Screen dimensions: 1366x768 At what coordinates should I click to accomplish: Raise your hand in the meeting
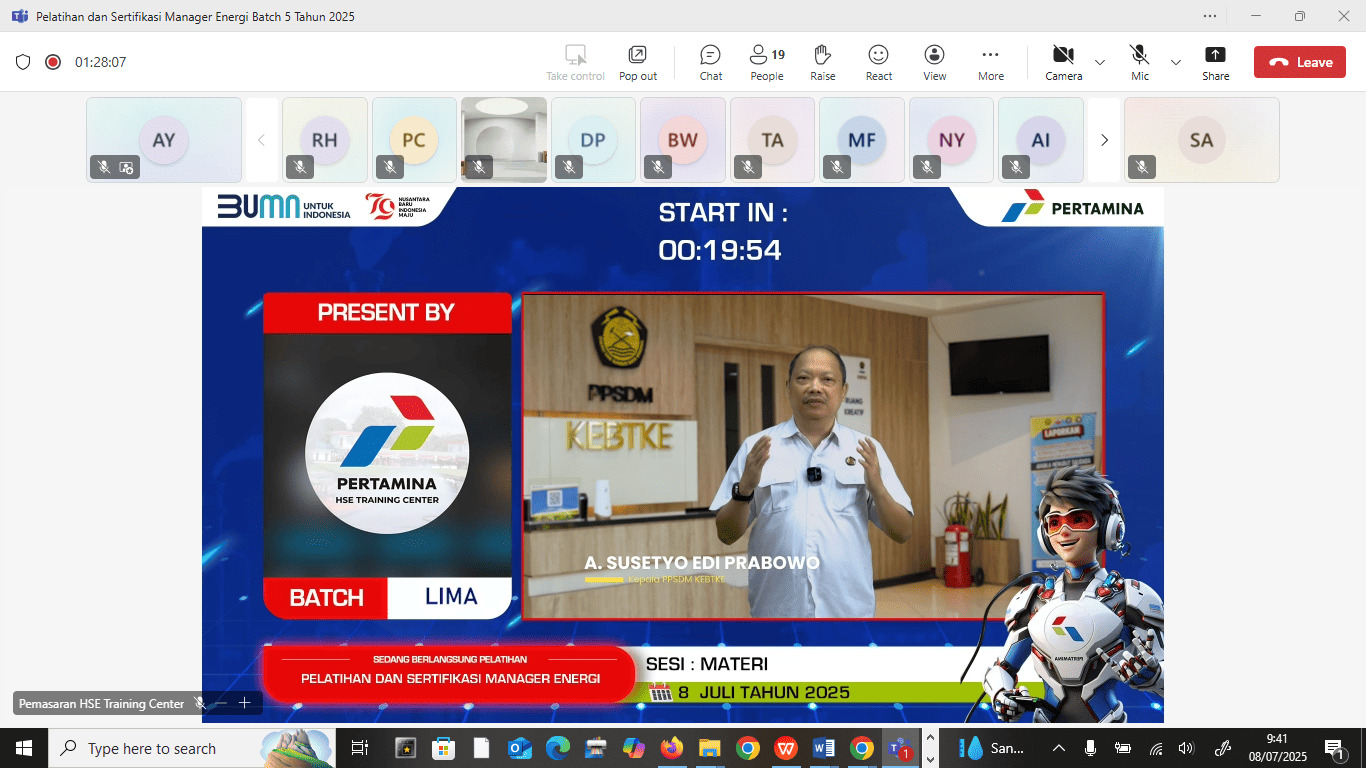(x=822, y=62)
